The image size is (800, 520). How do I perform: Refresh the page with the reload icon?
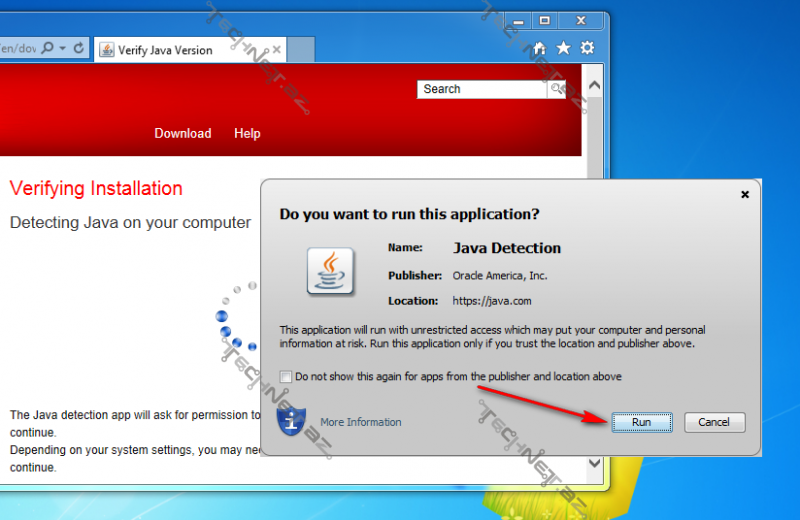[x=79, y=48]
